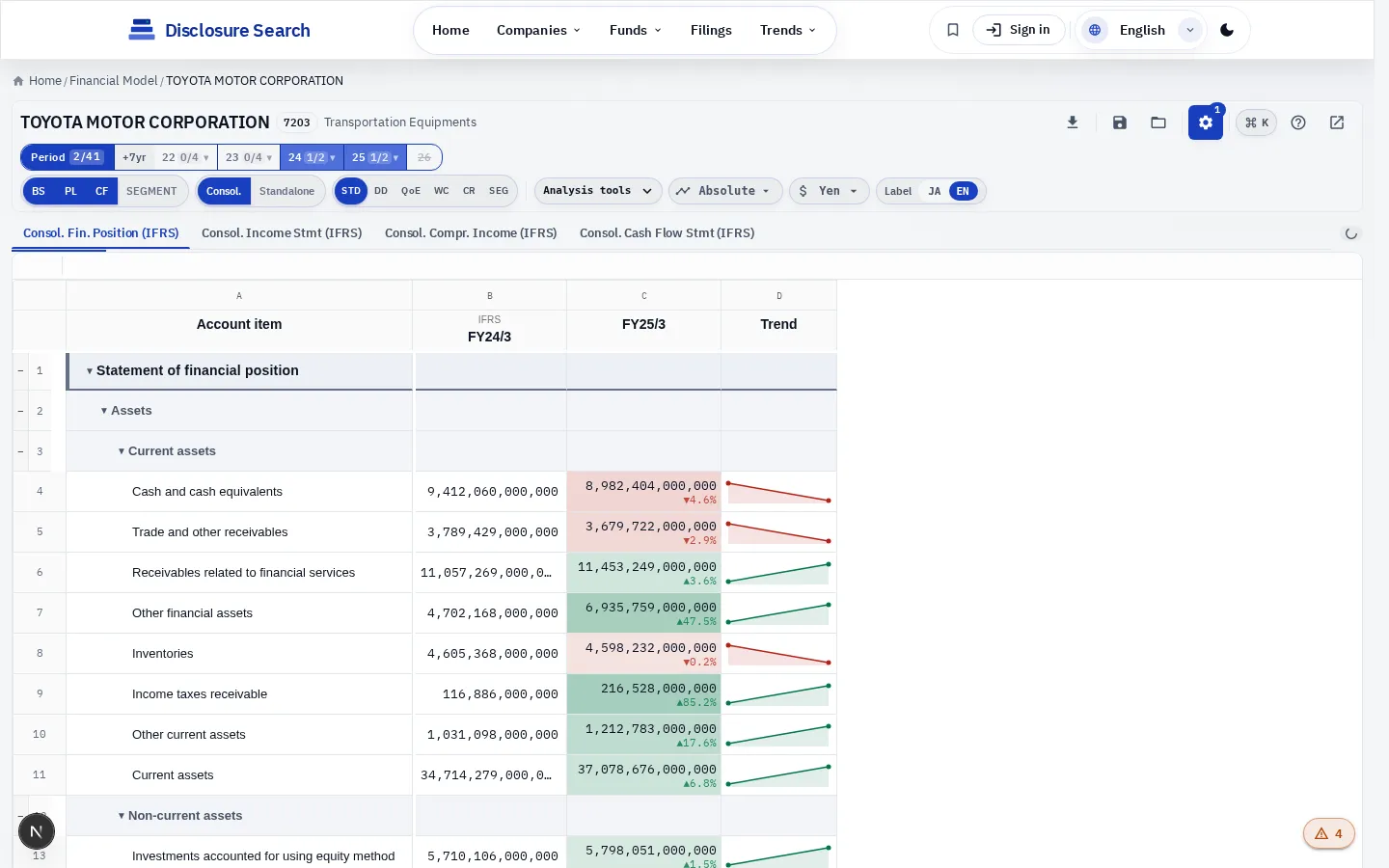Switch to SEGMENT view

click(151, 191)
